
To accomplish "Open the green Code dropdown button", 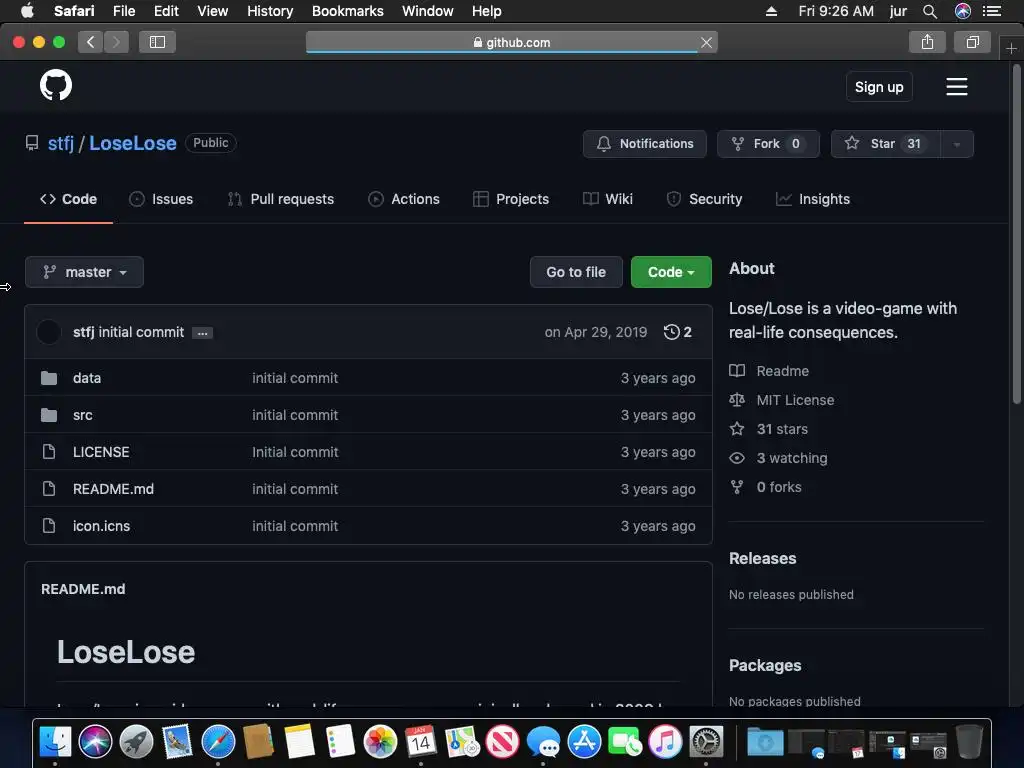I will coord(671,272).
